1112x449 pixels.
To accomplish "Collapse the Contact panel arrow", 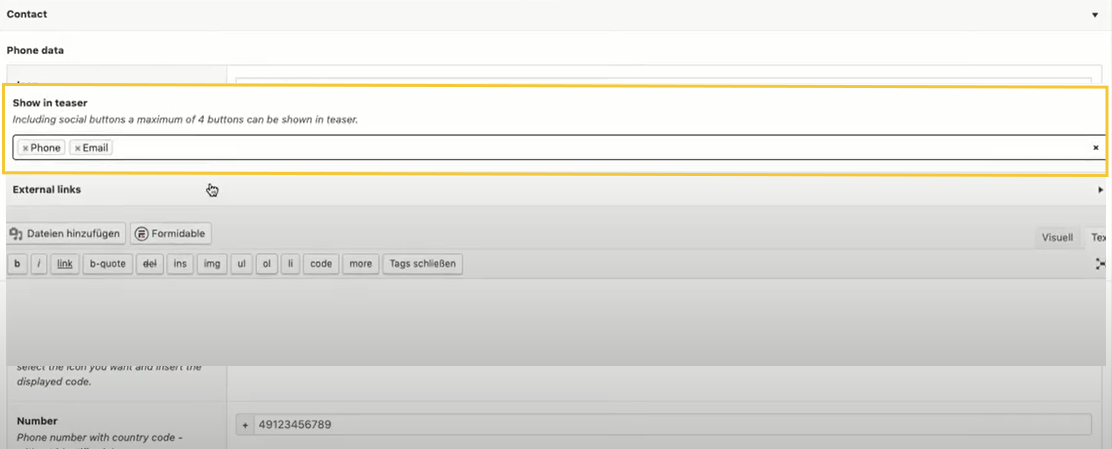I will click(1095, 15).
